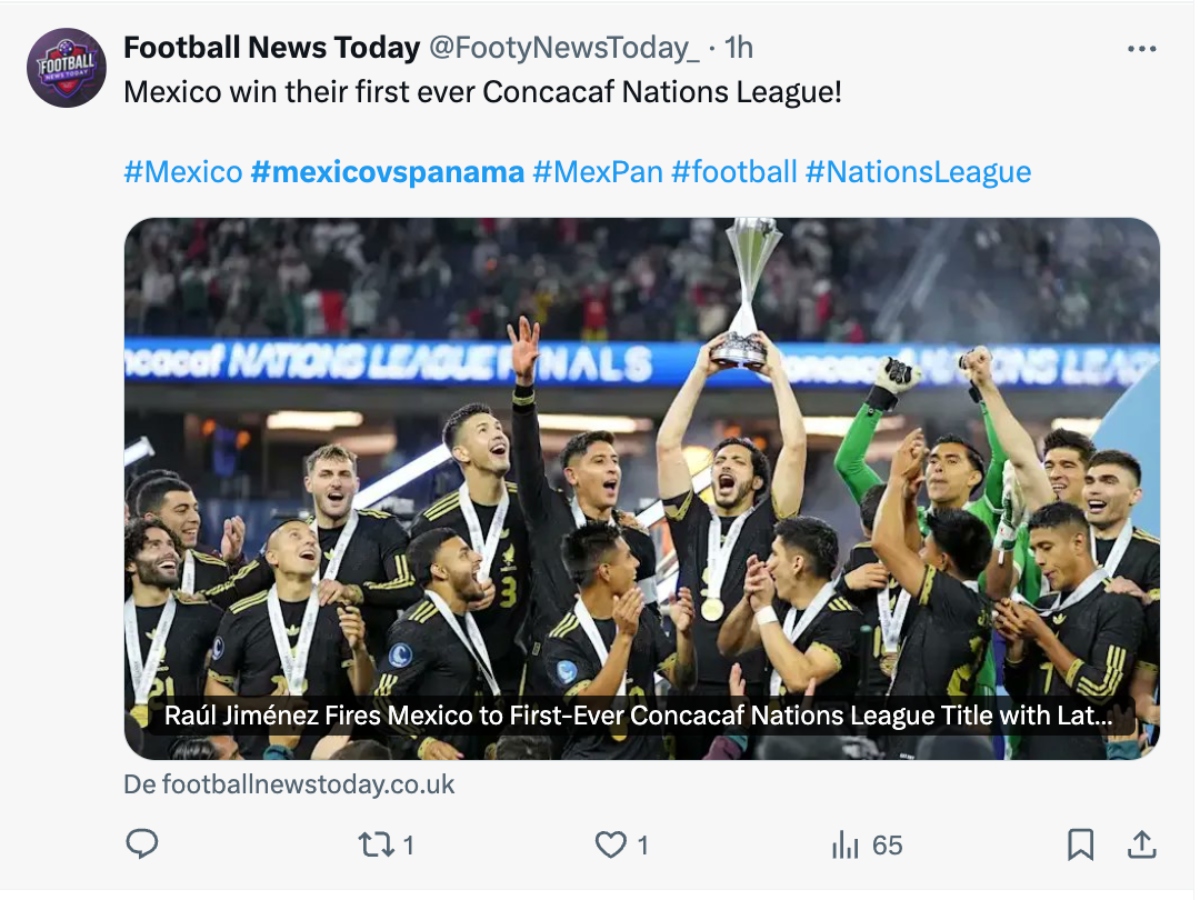Click the Football News Today account name
Screen dimensions: 1200x900
[272, 47]
